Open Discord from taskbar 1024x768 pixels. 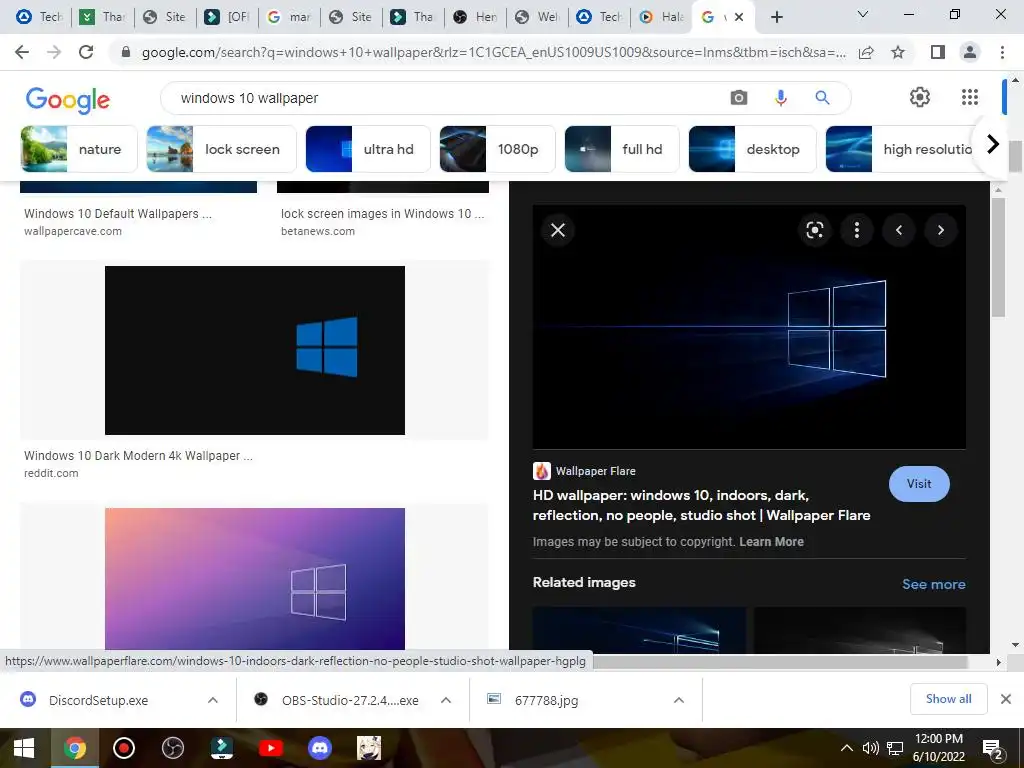(x=319, y=748)
